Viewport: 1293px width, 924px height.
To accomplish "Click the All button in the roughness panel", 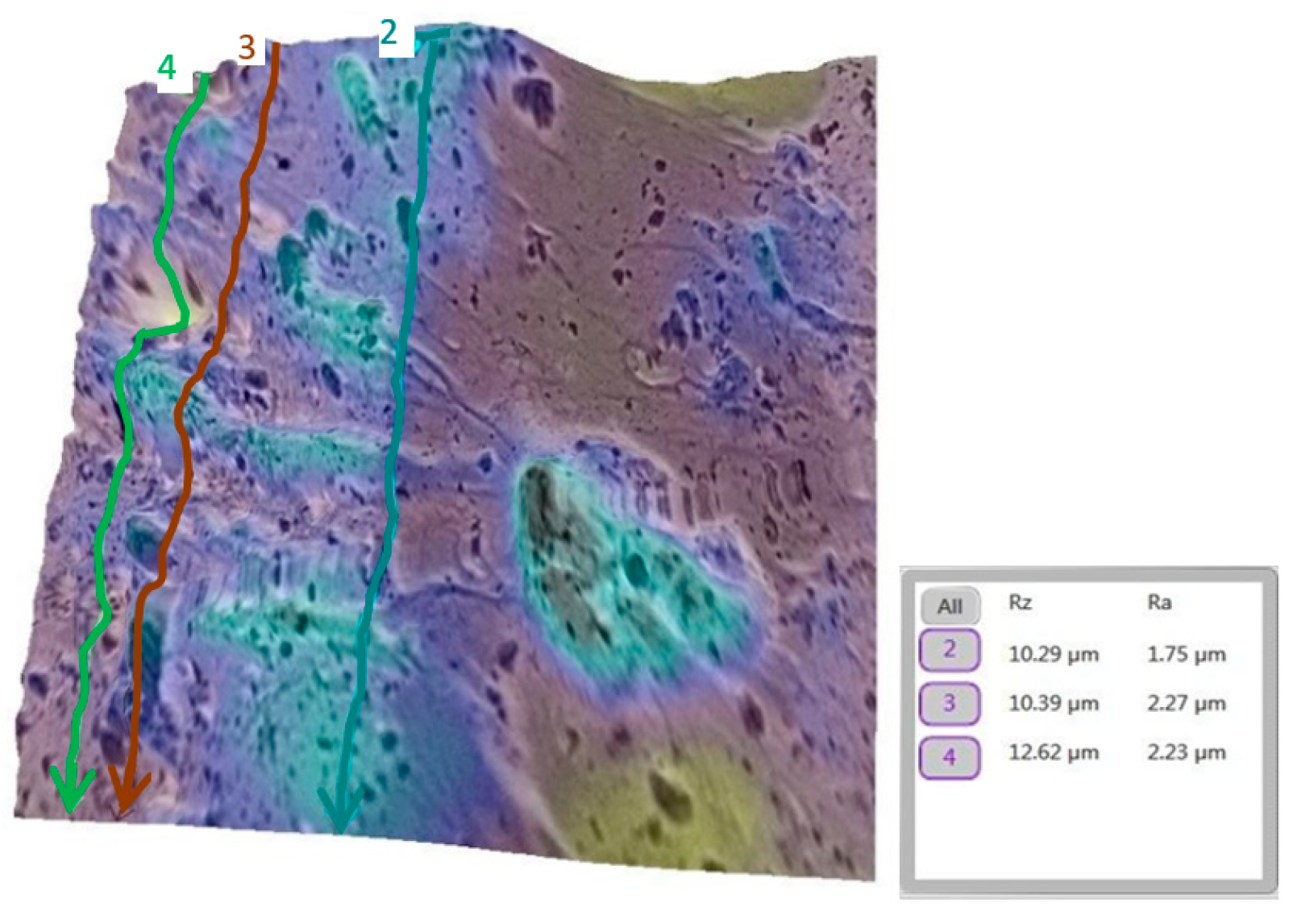I will pos(950,606).
